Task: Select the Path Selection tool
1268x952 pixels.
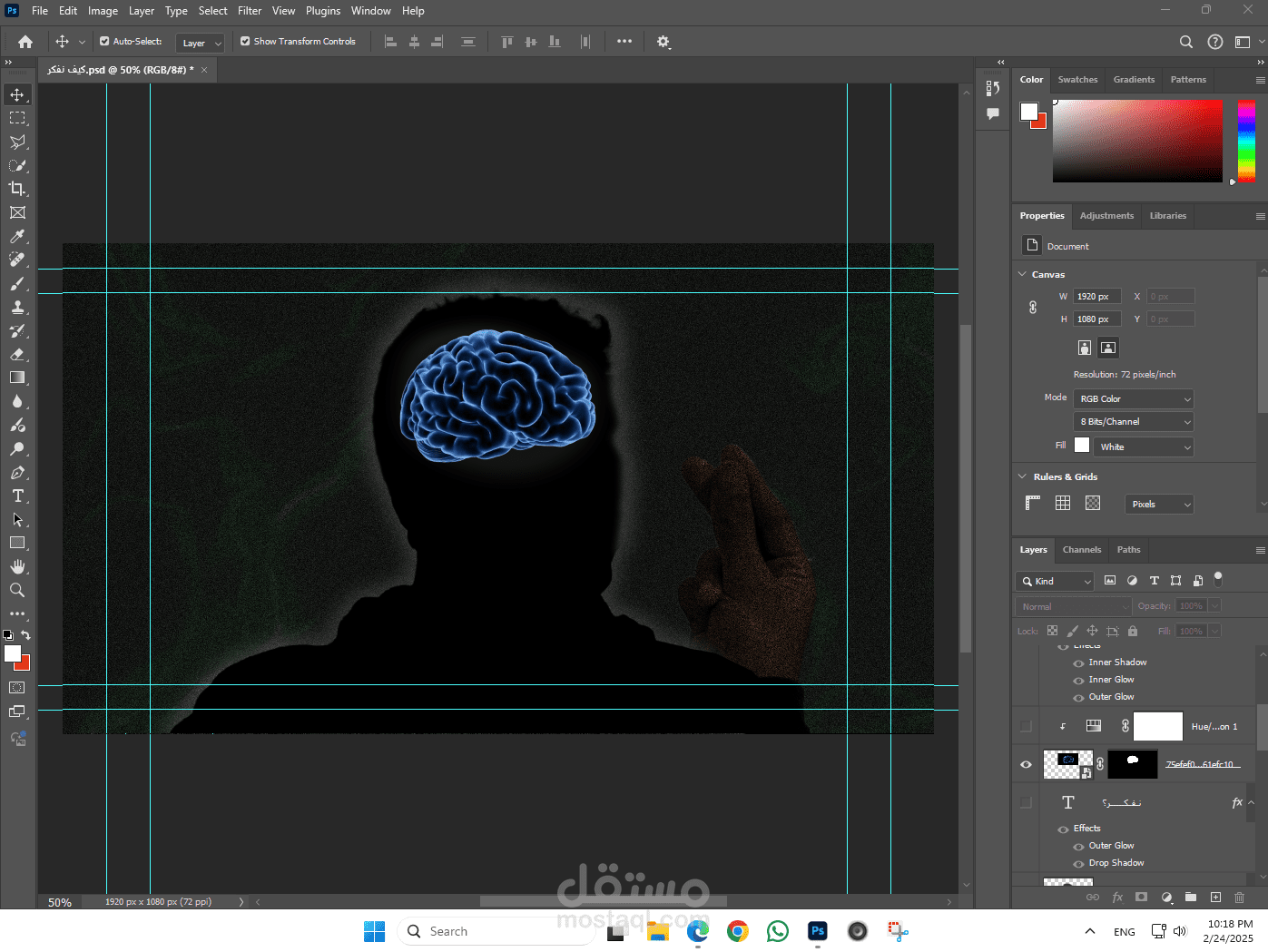Action: pos(17,519)
